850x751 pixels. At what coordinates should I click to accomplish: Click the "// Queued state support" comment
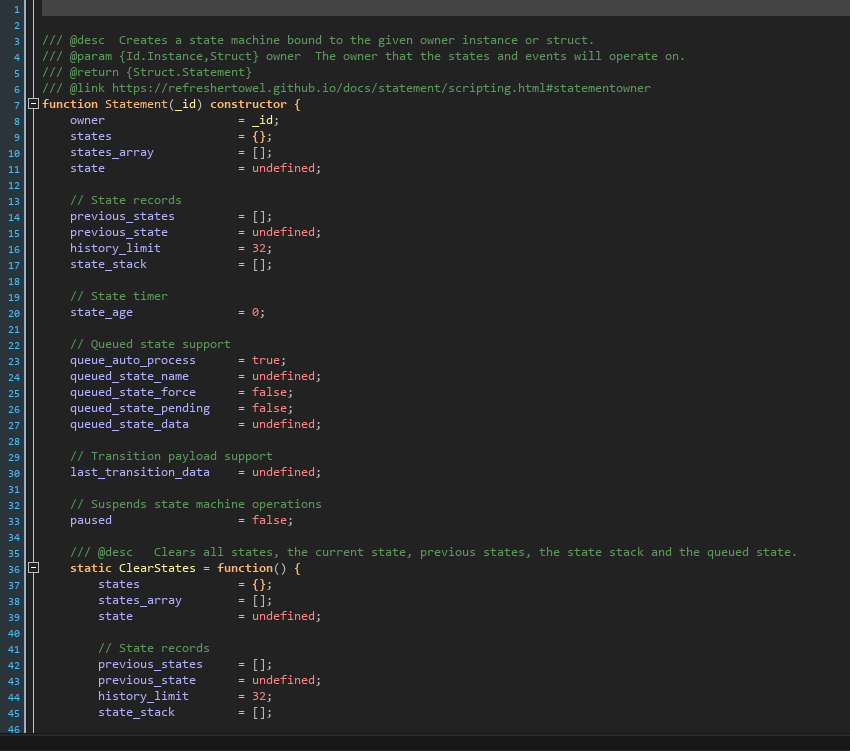click(x=150, y=344)
